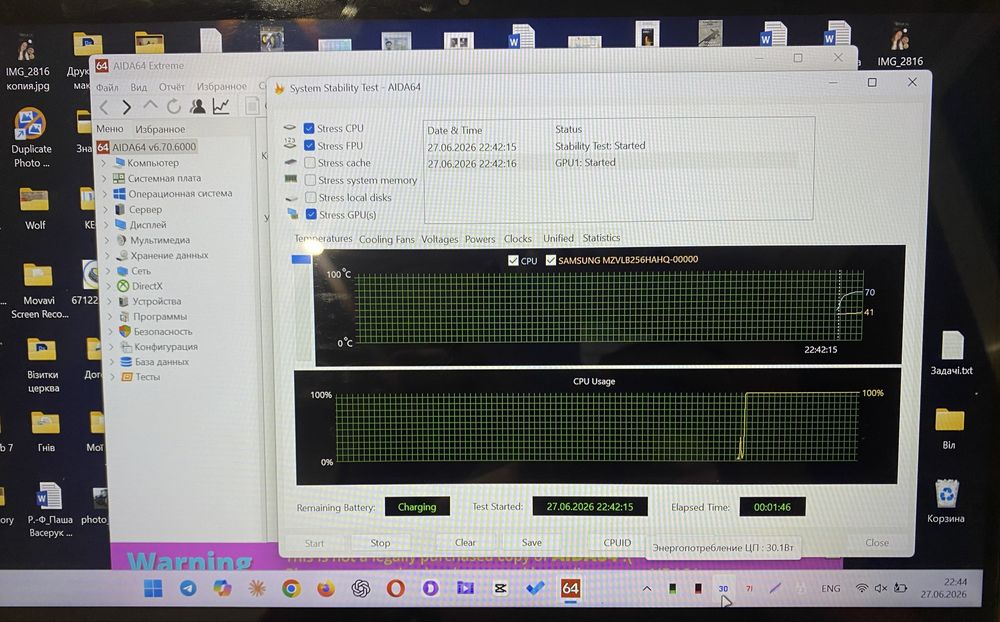Open the Отчет menu in AIDA64
The height and width of the screenshot is (622, 1000).
(172, 87)
